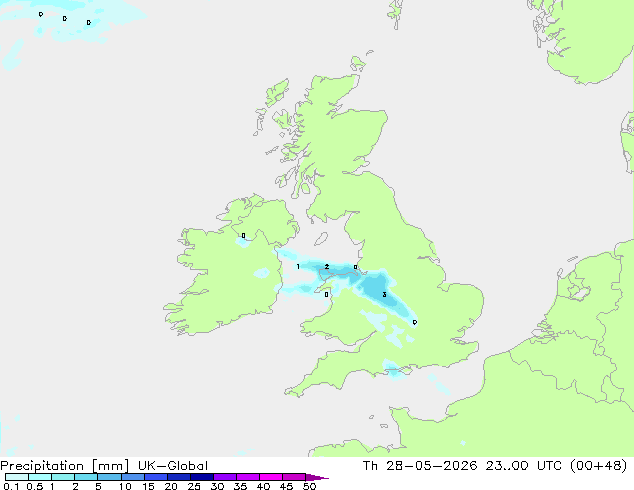
Task: Click the legend label '25'
Action: coord(194,486)
